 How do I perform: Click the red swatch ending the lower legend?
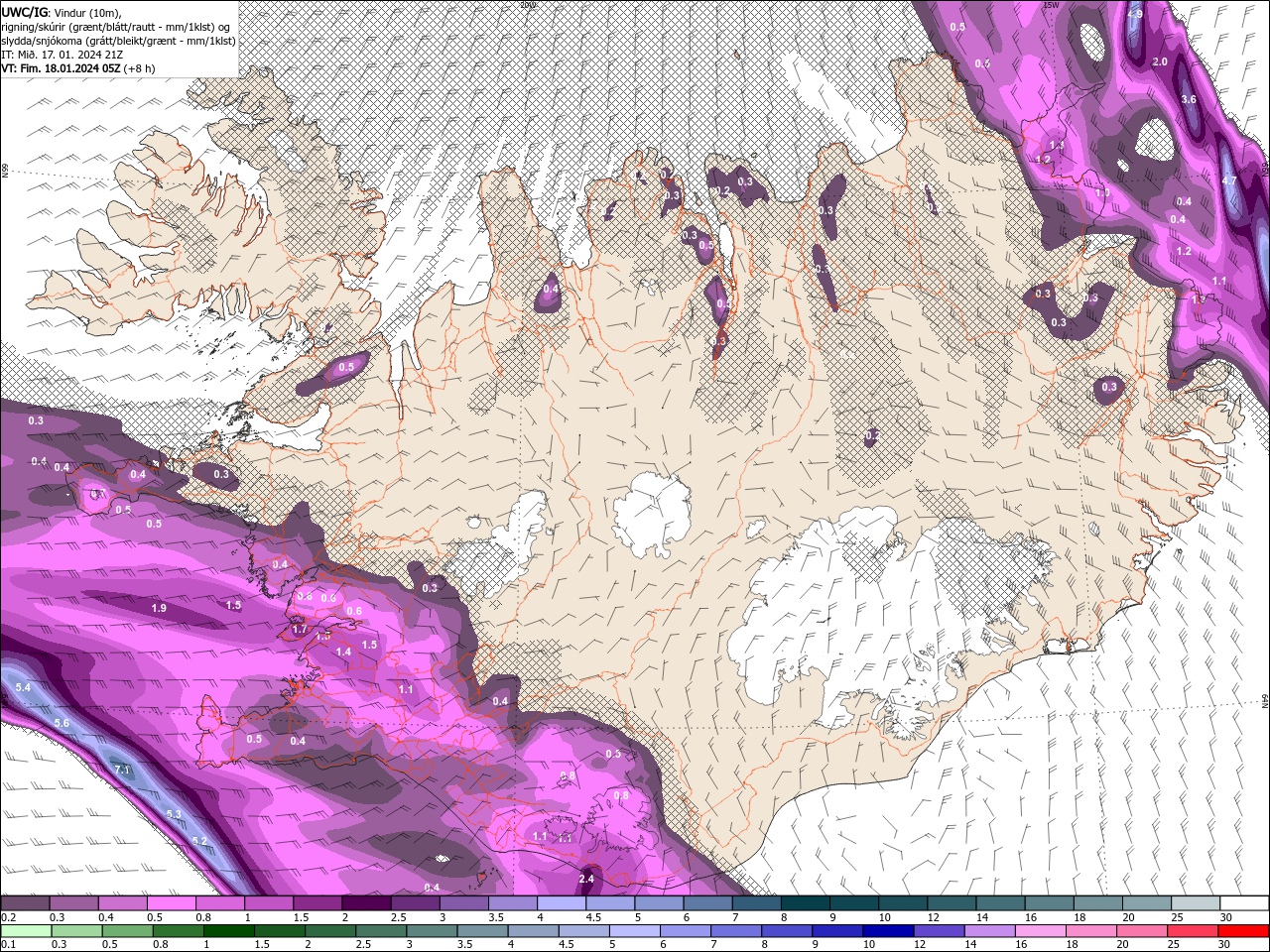[1243, 931]
